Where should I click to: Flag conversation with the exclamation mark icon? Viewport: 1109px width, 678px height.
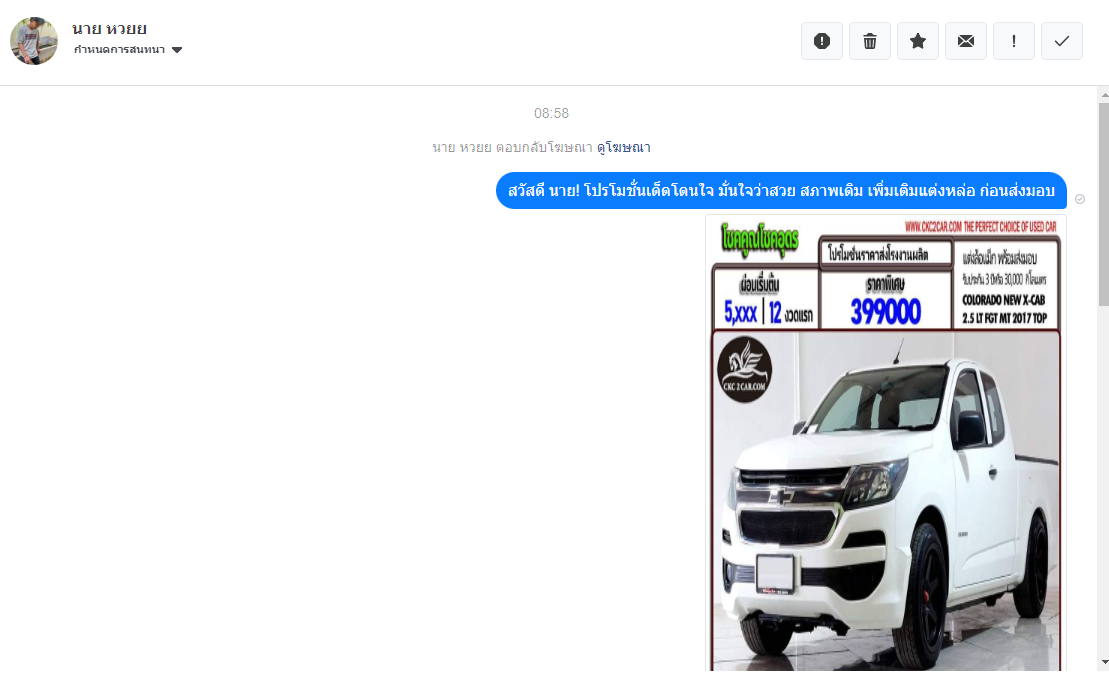point(1014,41)
